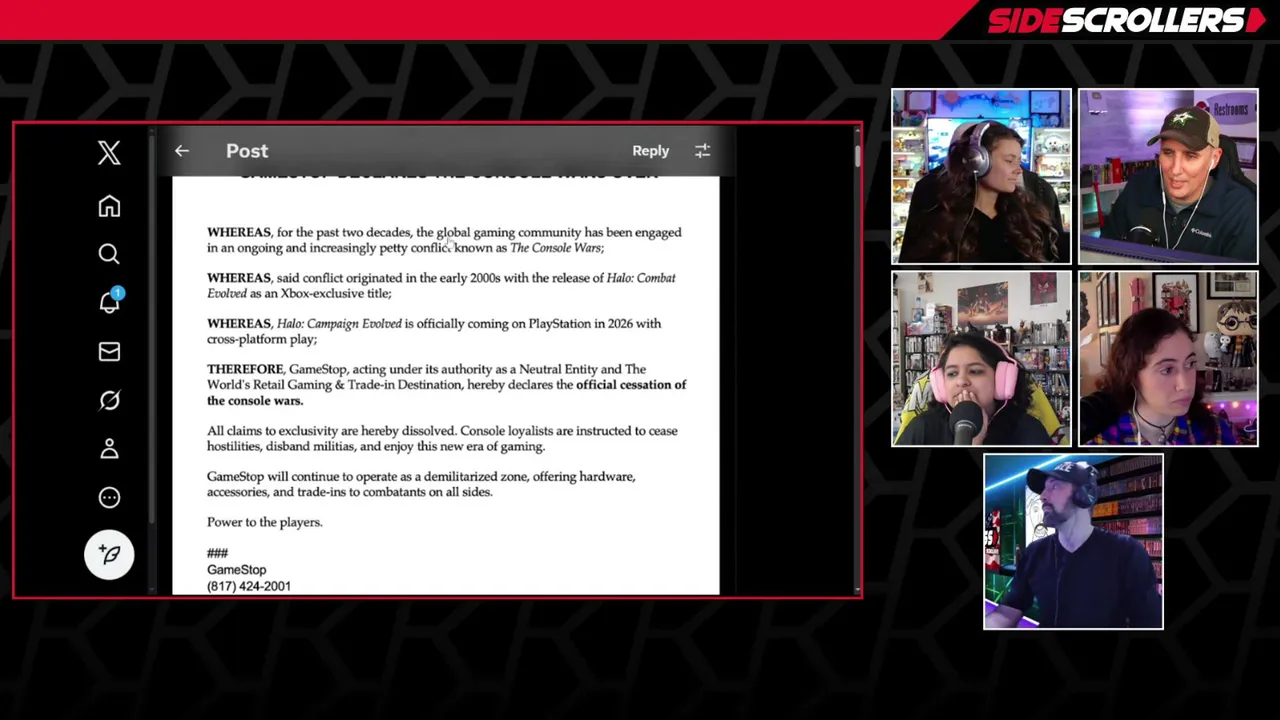Click 'All claims to exclusivity' sentence
Viewport: 1280px width, 720px height.
coord(331,431)
